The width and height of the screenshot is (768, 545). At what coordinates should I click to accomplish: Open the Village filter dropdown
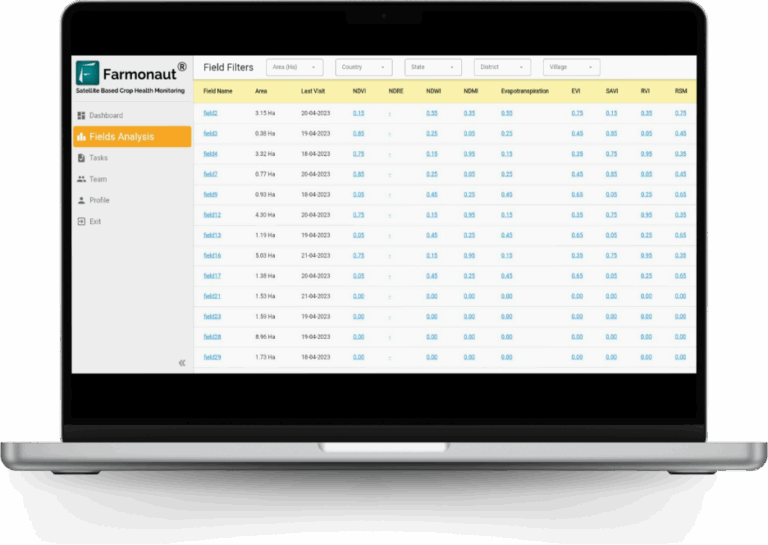[x=571, y=67]
